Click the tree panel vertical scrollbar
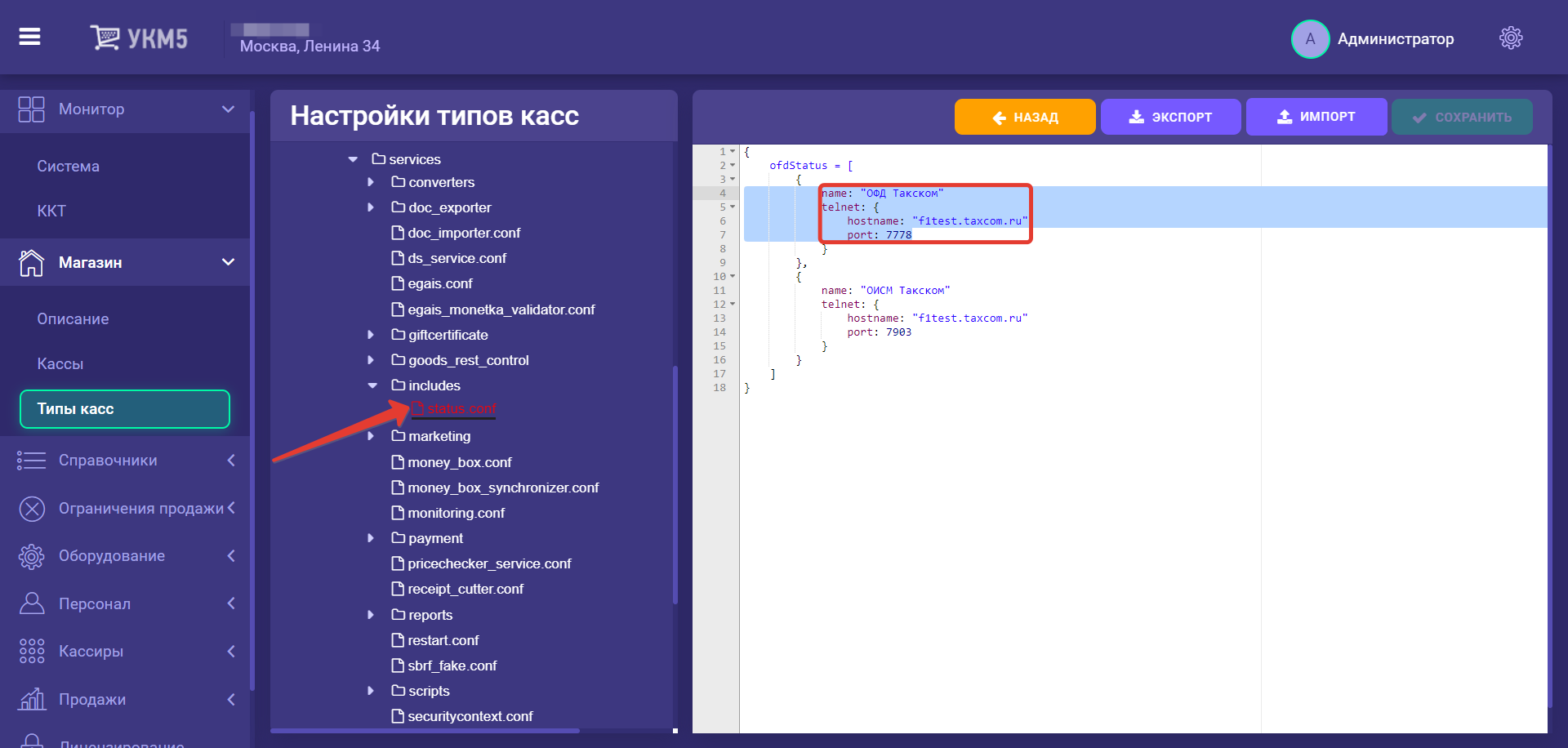The image size is (1568, 748). coord(675,485)
